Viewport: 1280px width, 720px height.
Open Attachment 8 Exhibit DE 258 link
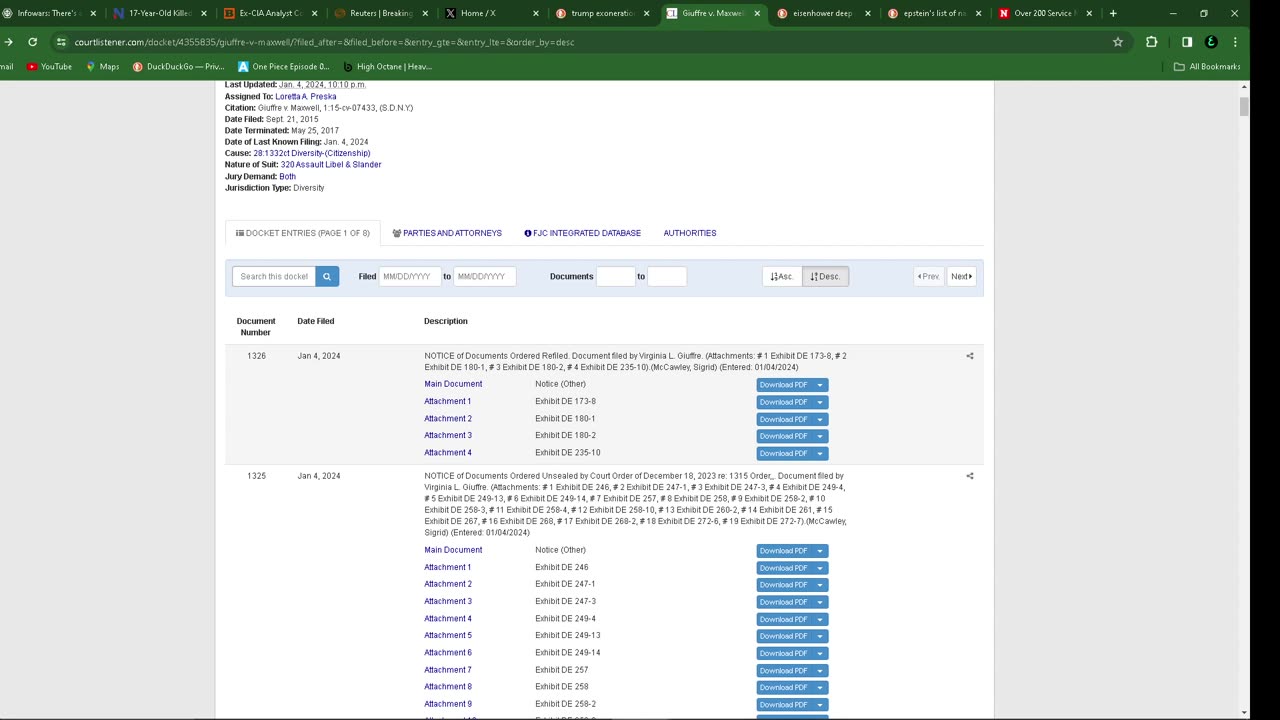448,687
